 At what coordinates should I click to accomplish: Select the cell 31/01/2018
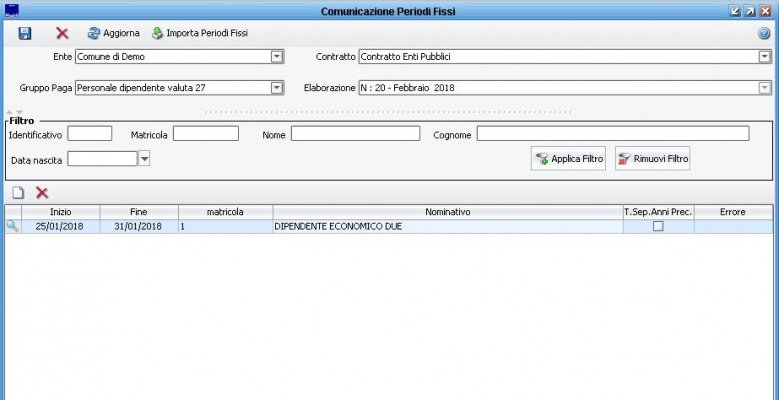pyautogui.click(x=139, y=227)
